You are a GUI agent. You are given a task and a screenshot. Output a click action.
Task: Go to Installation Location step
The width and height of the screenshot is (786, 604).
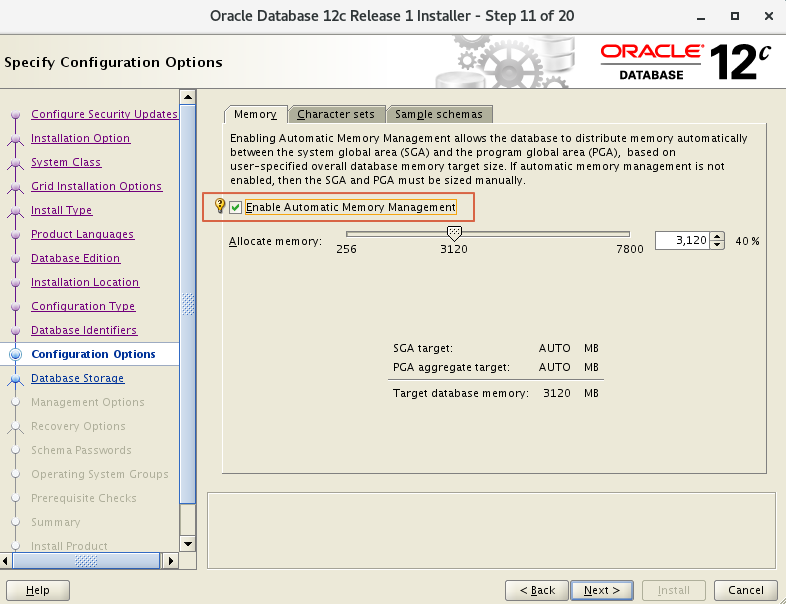coord(85,282)
